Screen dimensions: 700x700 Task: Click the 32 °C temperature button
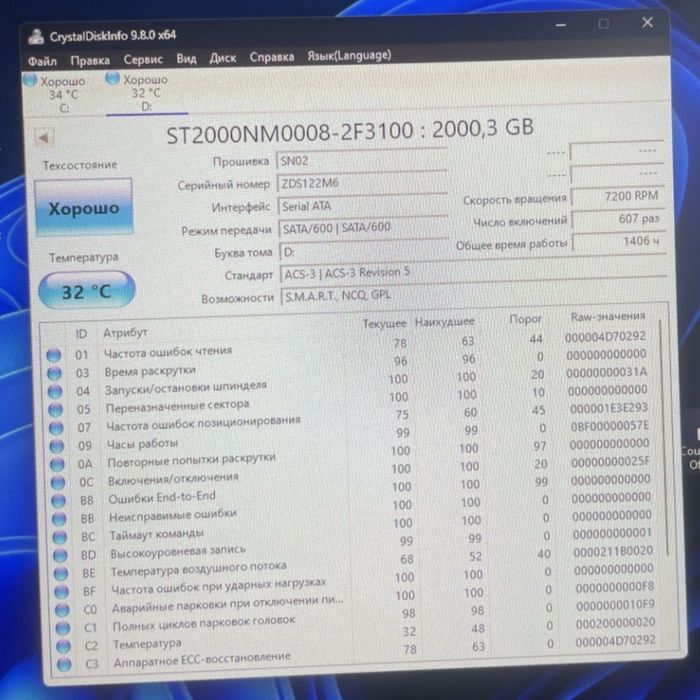[87, 291]
